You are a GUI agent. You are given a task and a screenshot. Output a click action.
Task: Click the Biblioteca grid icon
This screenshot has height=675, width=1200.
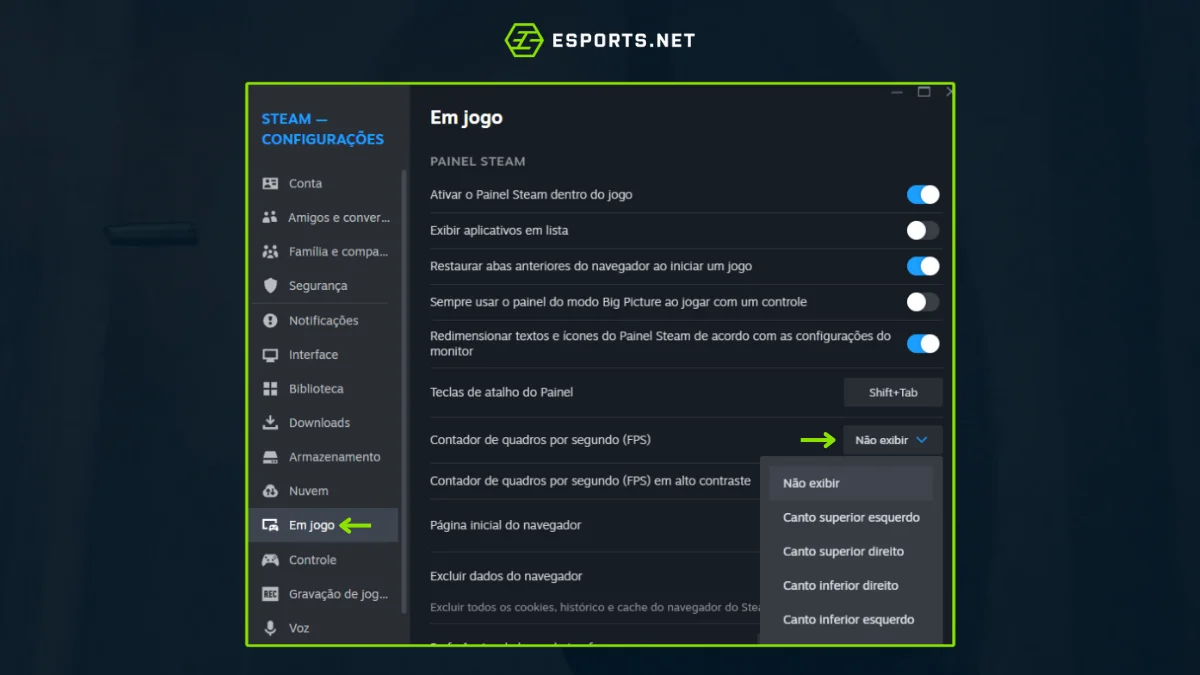[270, 389]
